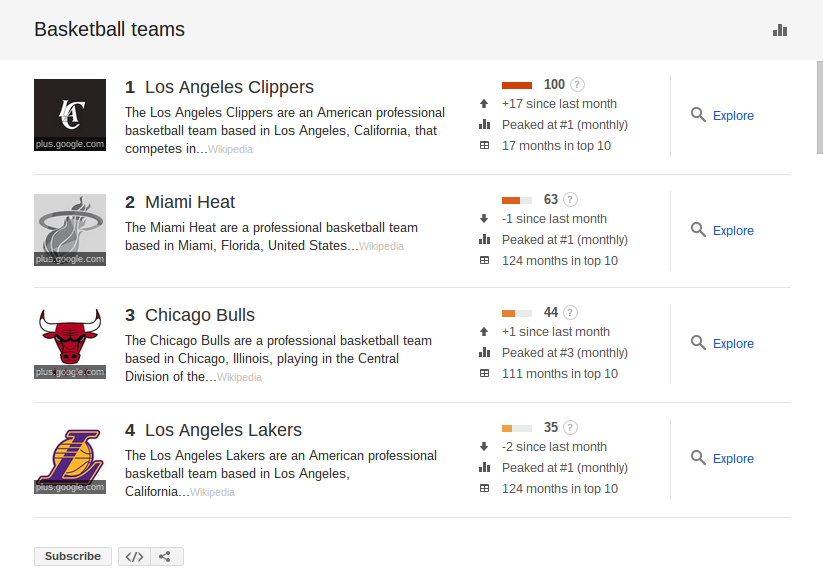Click the table icon in Lakers row
This screenshot has height=583, width=823.
tap(484, 488)
